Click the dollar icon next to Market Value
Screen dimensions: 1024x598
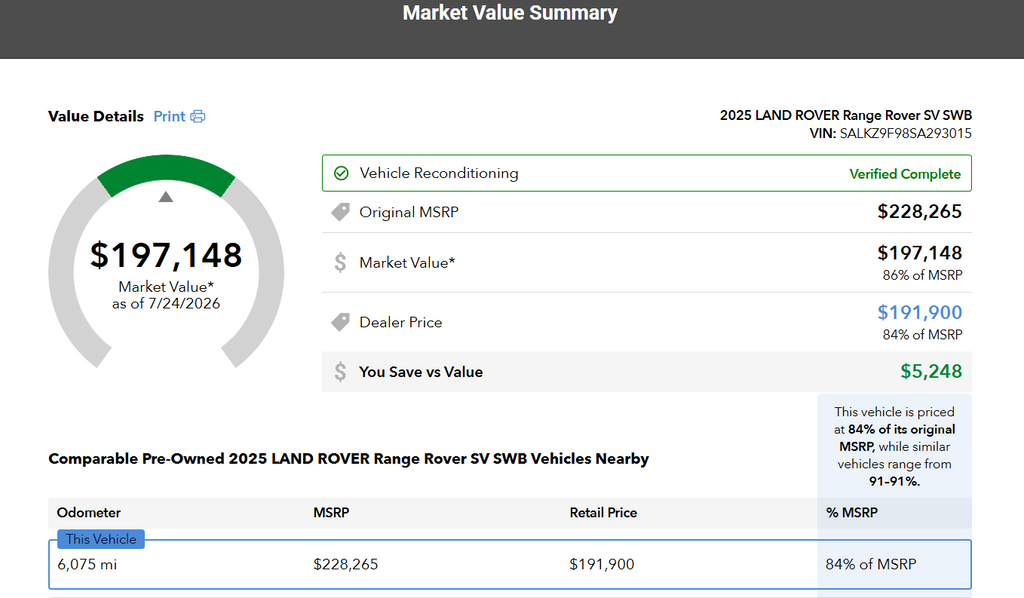340,262
